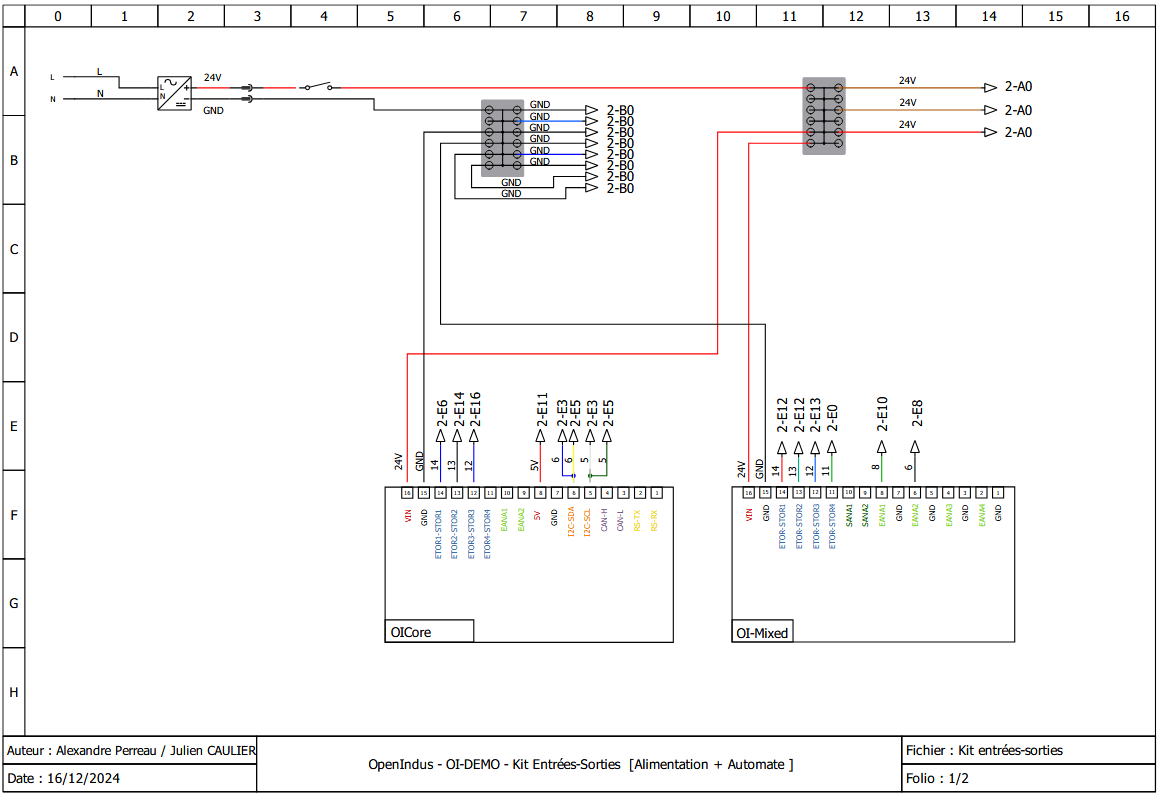
Task: Select the SANA1 pin on OI-Mixed
Action: tap(849, 520)
